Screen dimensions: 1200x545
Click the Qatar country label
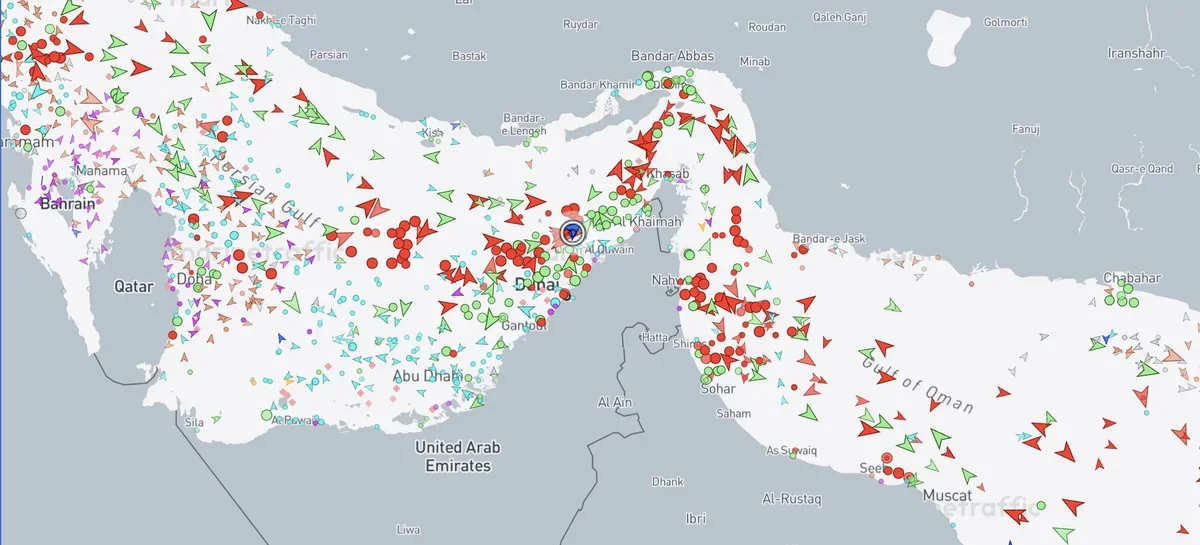(133, 287)
